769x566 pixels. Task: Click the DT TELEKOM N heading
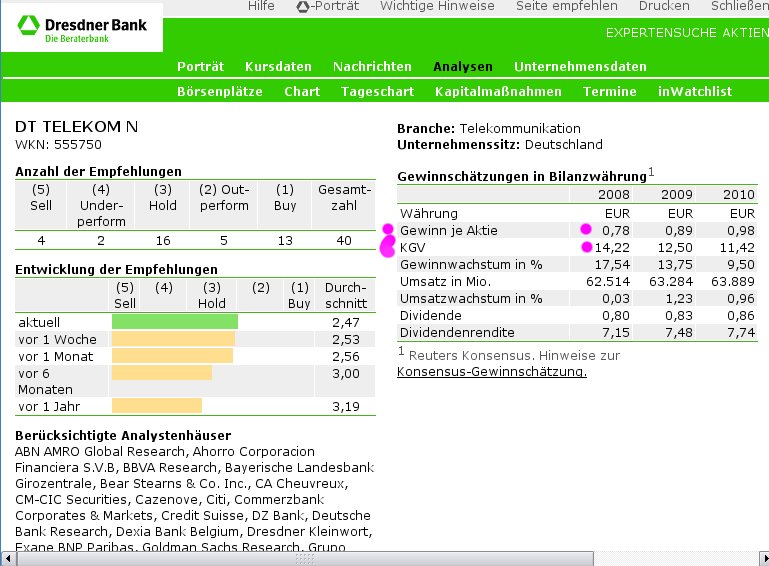[x=77, y=127]
